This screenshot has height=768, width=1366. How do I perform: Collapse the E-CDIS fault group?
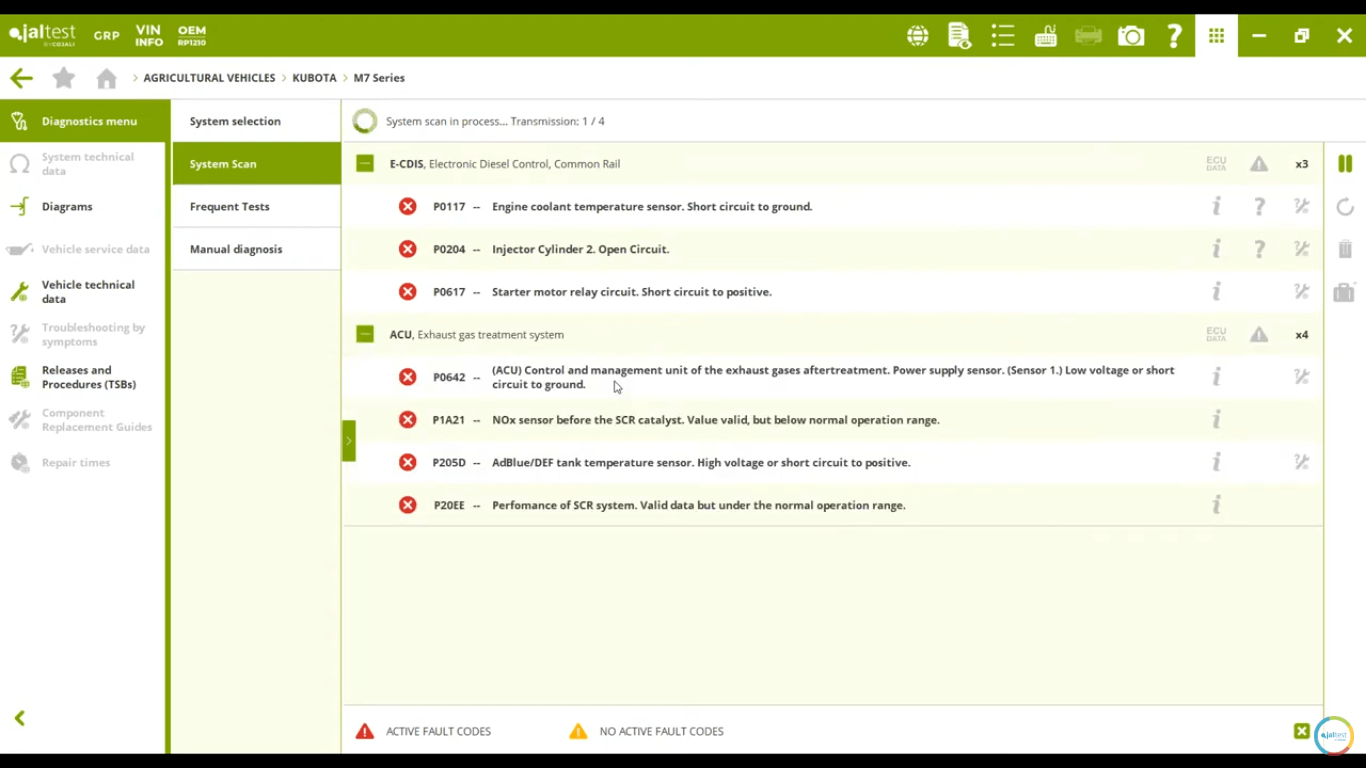pyautogui.click(x=365, y=164)
